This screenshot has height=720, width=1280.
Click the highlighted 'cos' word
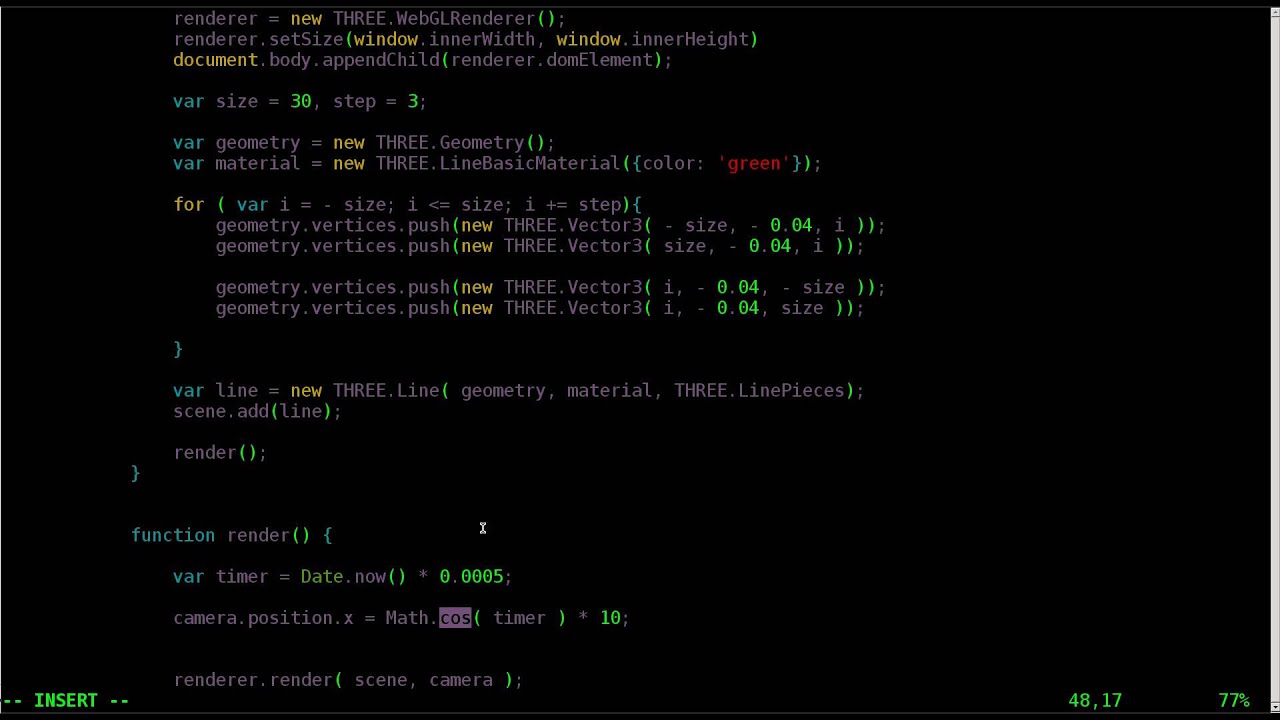point(455,618)
